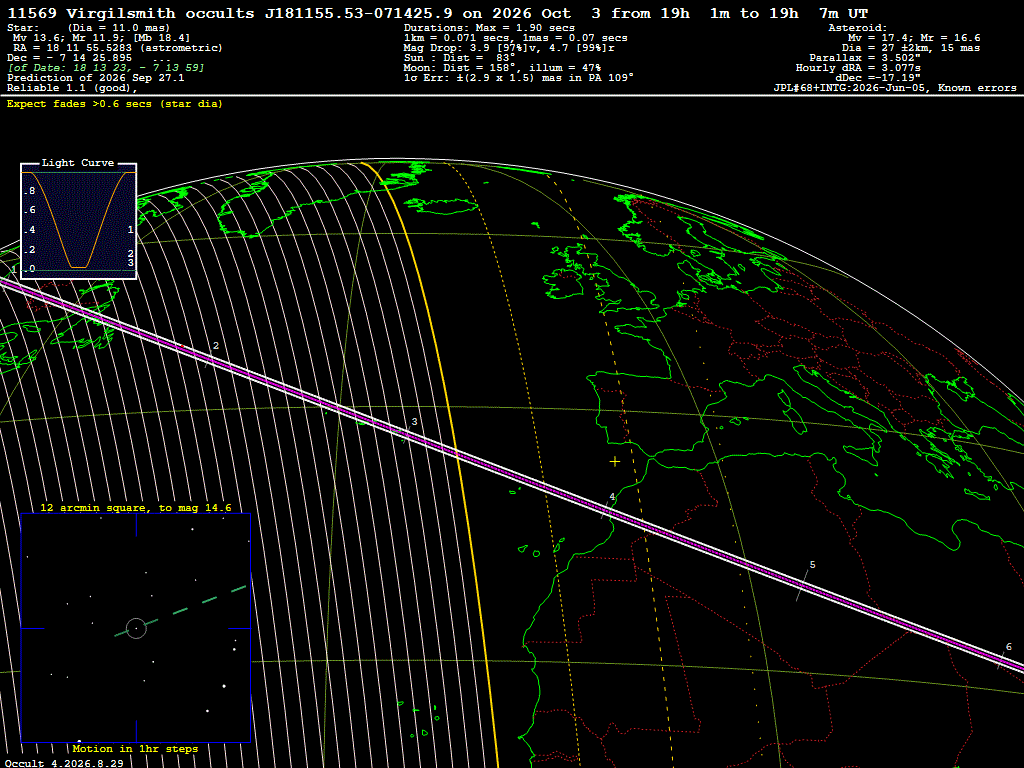Click the 'Motion in 1hr steps' caption

(x=135, y=748)
